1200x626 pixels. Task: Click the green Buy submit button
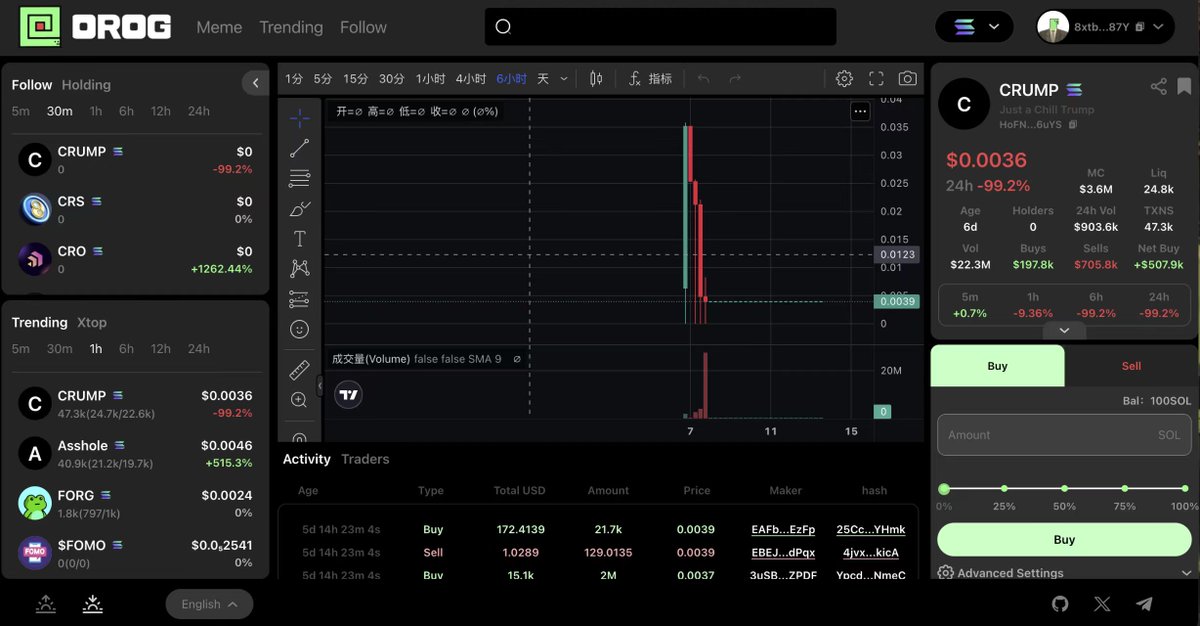pos(1064,540)
